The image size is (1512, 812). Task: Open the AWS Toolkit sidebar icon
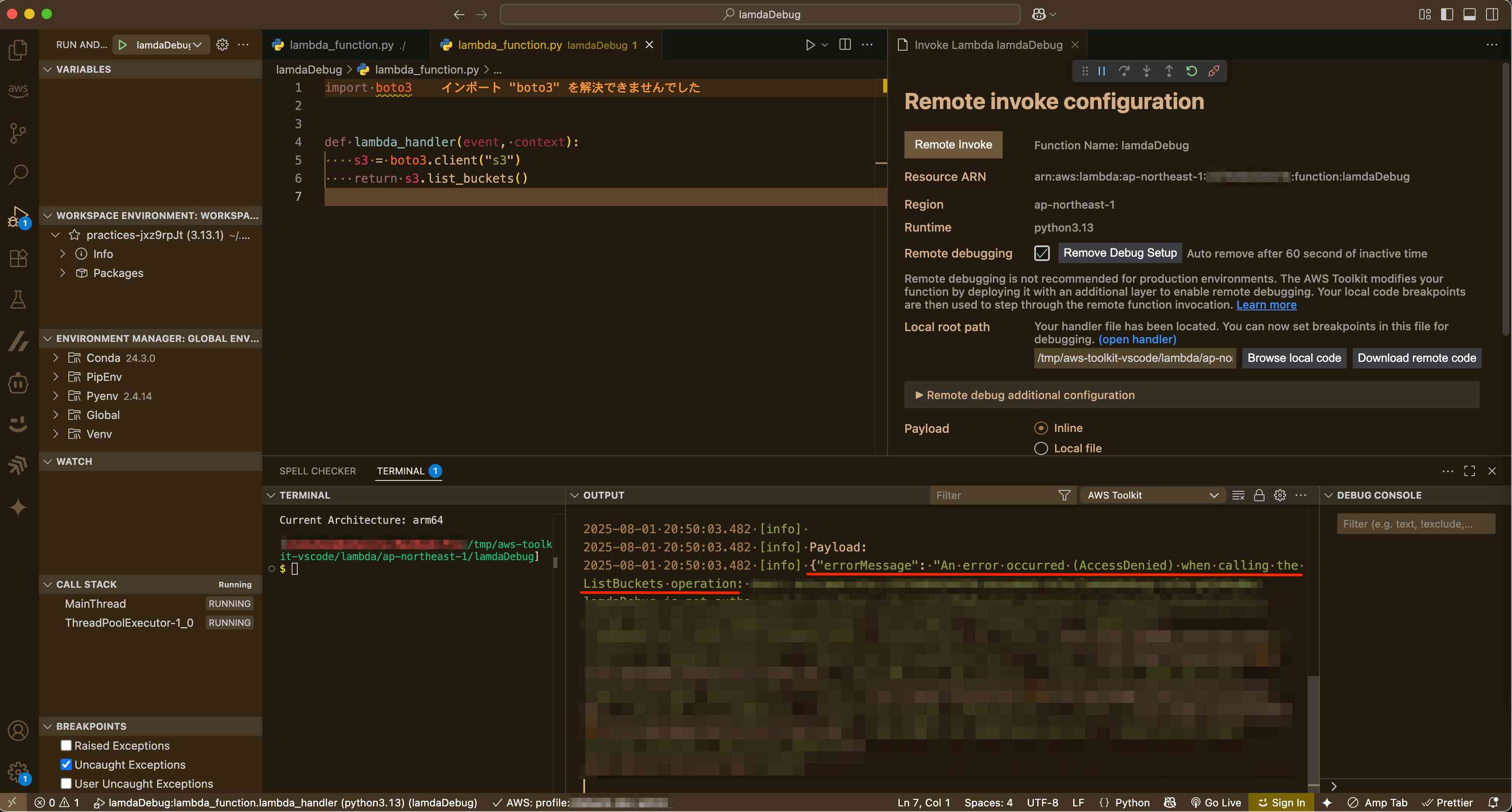pyautogui.click(x=18, y=90)
